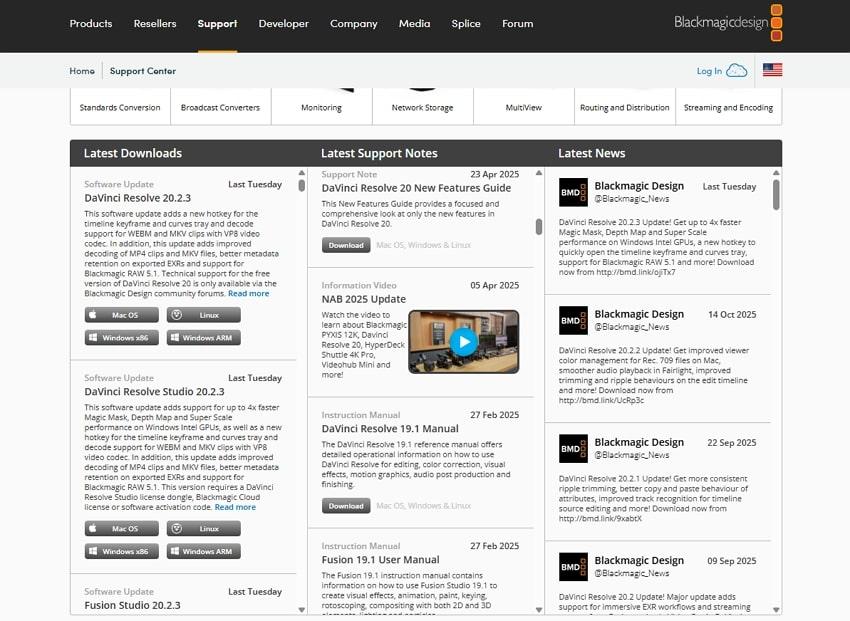The image size is (850, 621).
Task: Open the BMD avatar on the 22 Sep 2025 post
Action: [573, 449]
